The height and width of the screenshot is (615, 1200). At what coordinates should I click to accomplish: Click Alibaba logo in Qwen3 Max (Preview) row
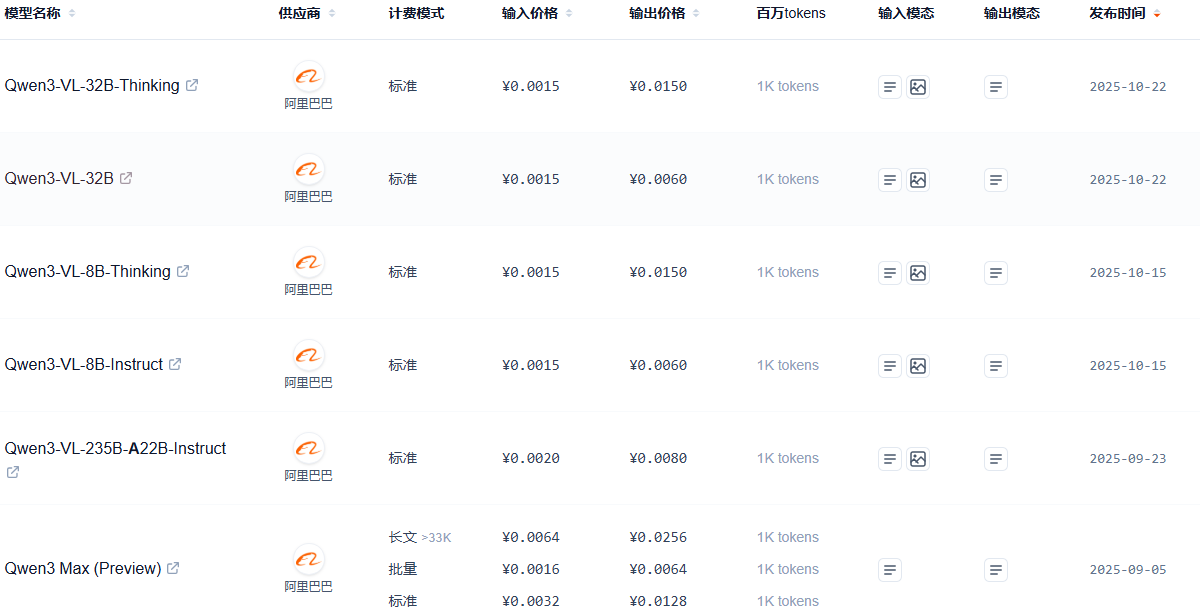click(308, 559)
